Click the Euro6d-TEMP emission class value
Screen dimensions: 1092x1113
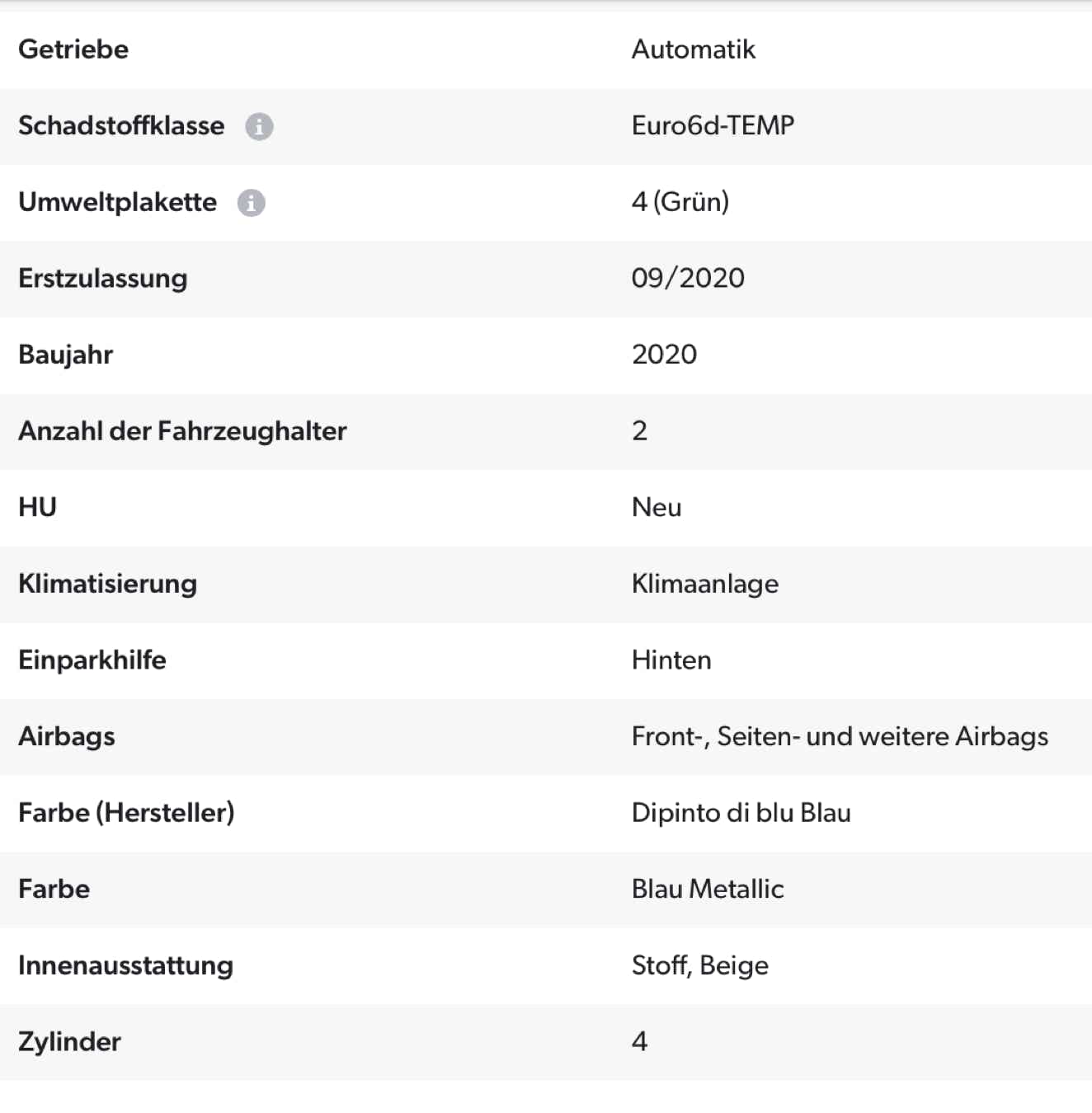tap(713, 125)
